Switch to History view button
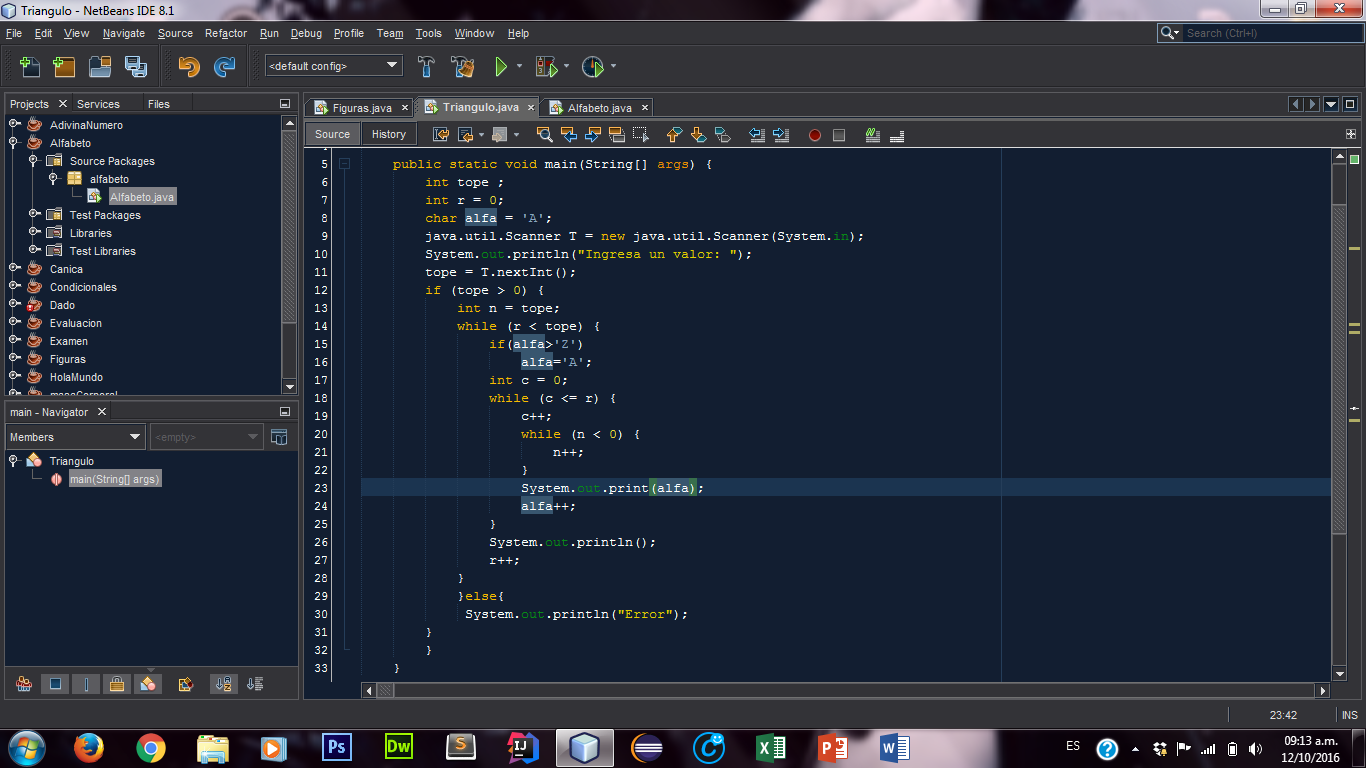The height and width of the screenshot is (768, 1366). [x=389, y=135]
